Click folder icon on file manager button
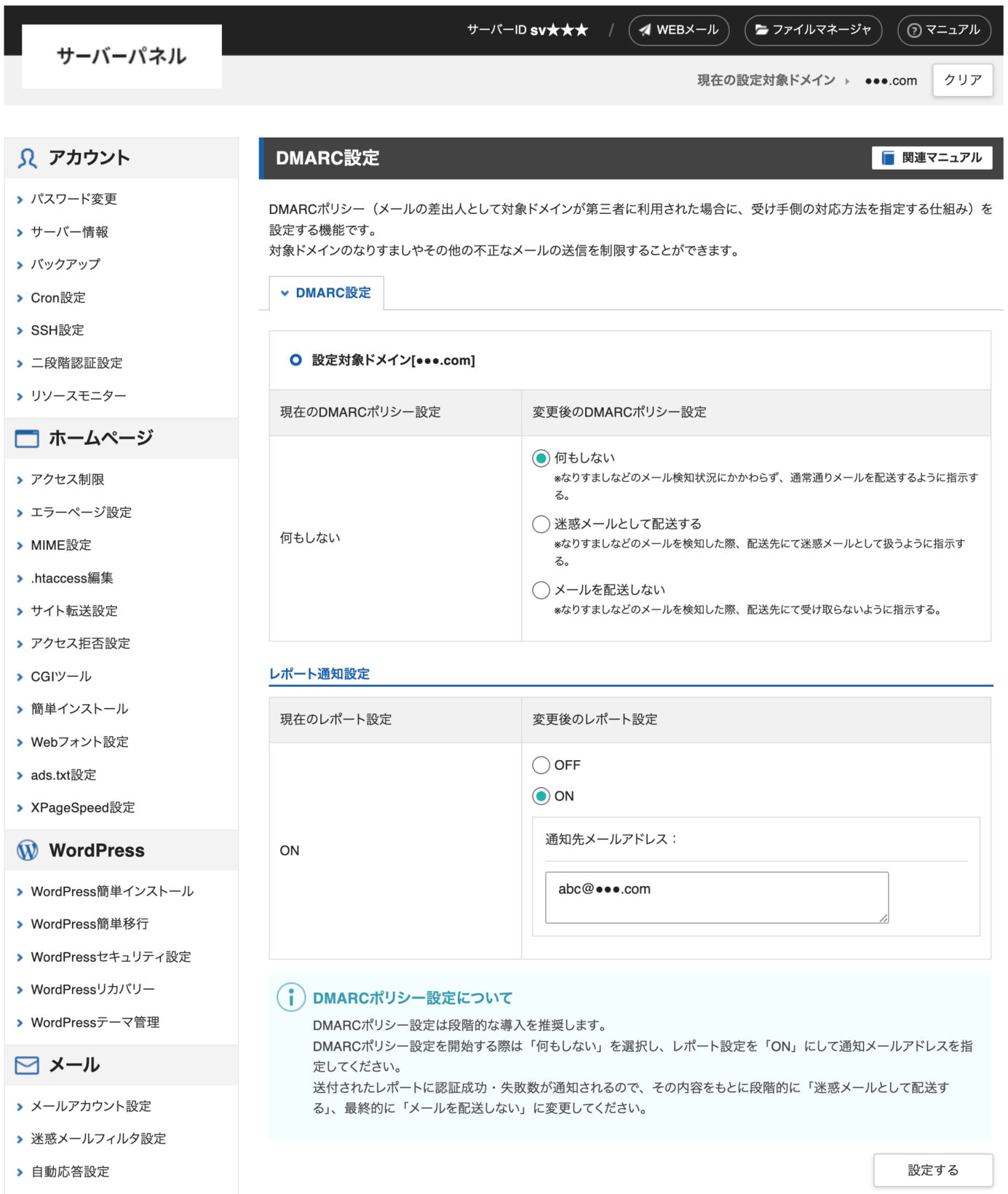Viewport: 1008px width, 1194px height. click(x=761, y=30)
